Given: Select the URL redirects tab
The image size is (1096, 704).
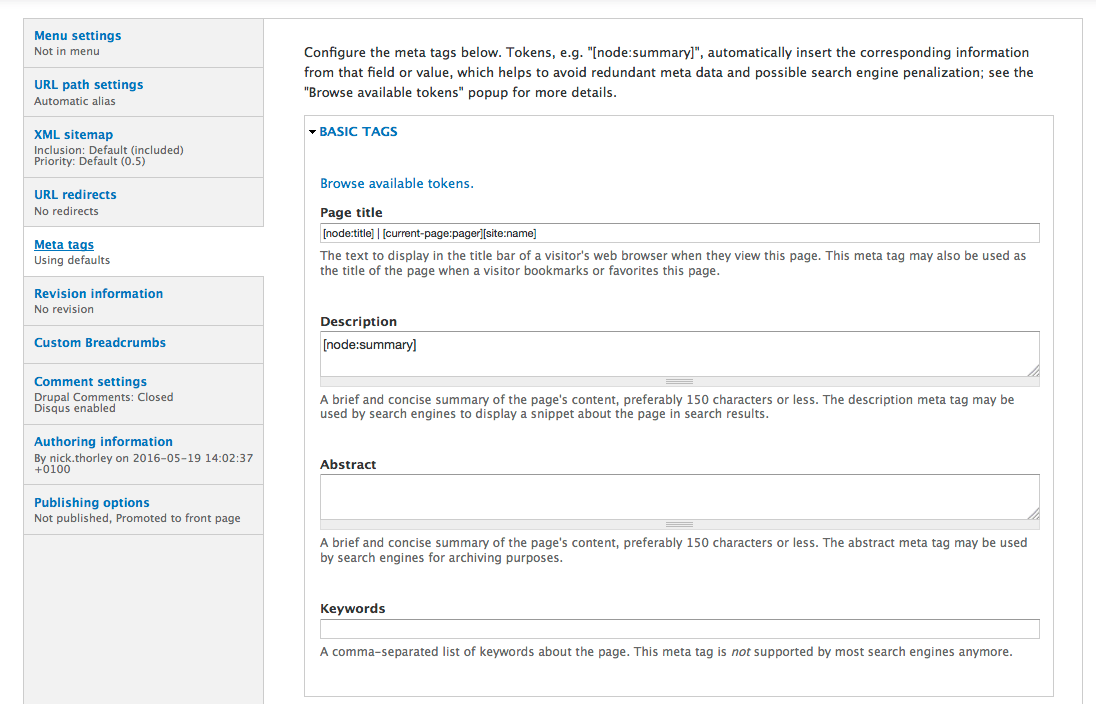Looking at the screenshot, I should [x=75, y=195].
